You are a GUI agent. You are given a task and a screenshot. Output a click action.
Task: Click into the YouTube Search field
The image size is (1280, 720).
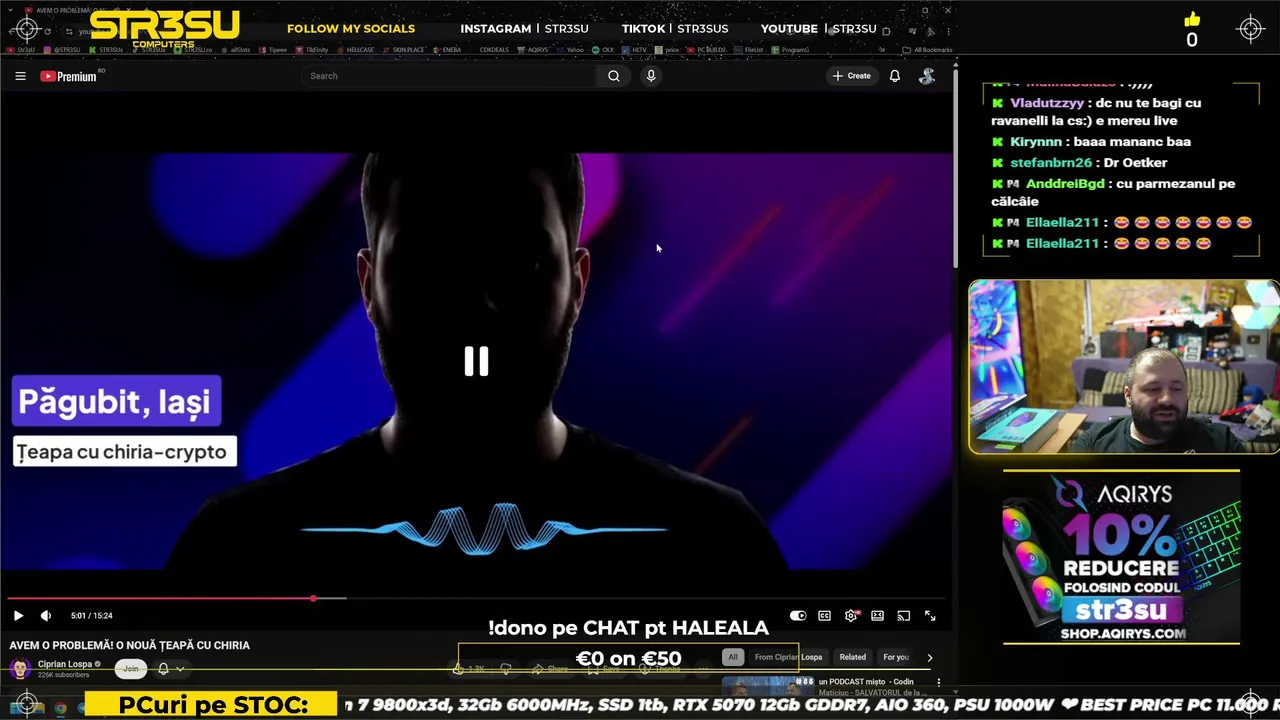point(450,76)
